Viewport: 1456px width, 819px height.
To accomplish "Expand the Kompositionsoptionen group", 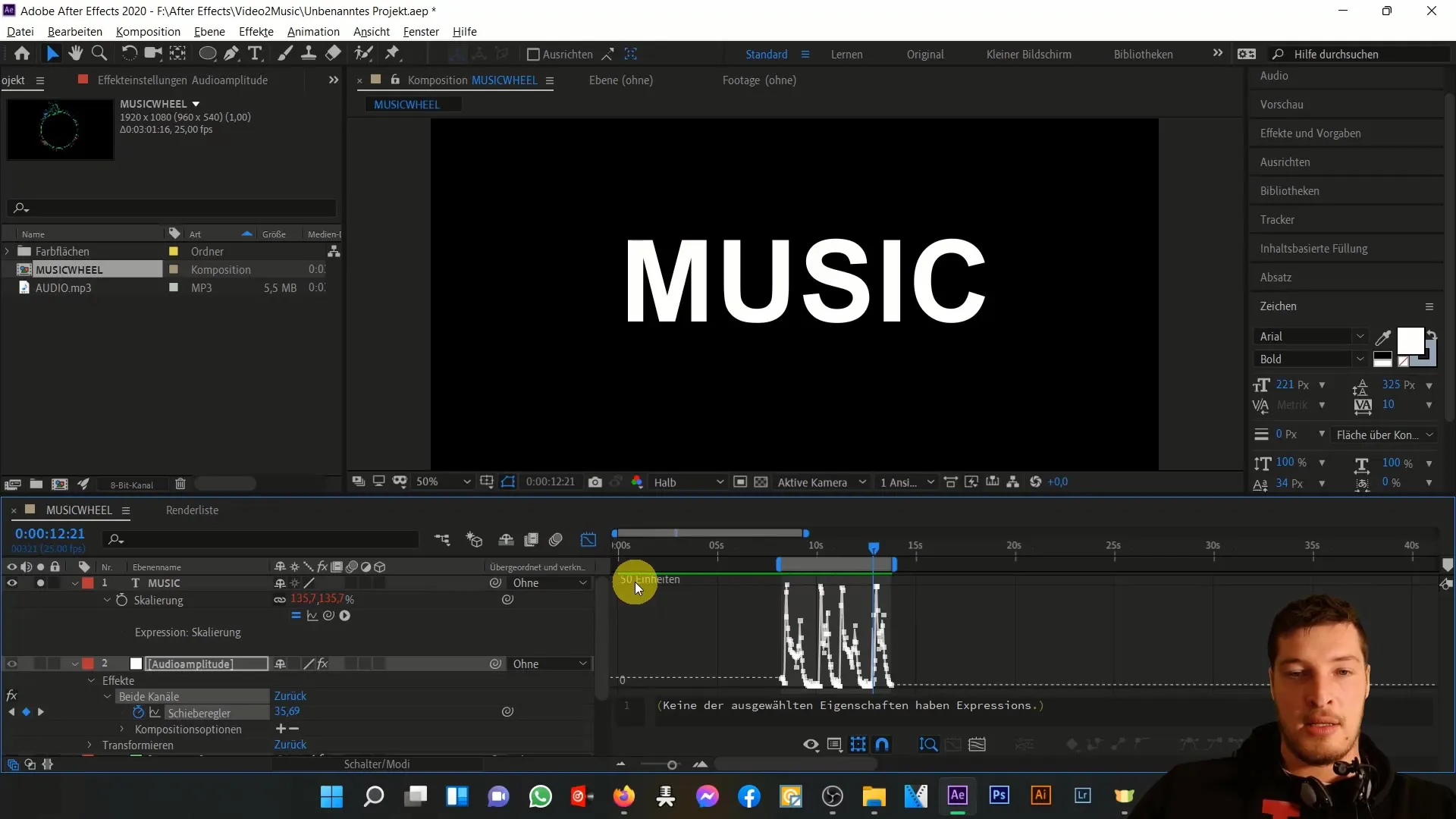I will click(x=121, y=730).
